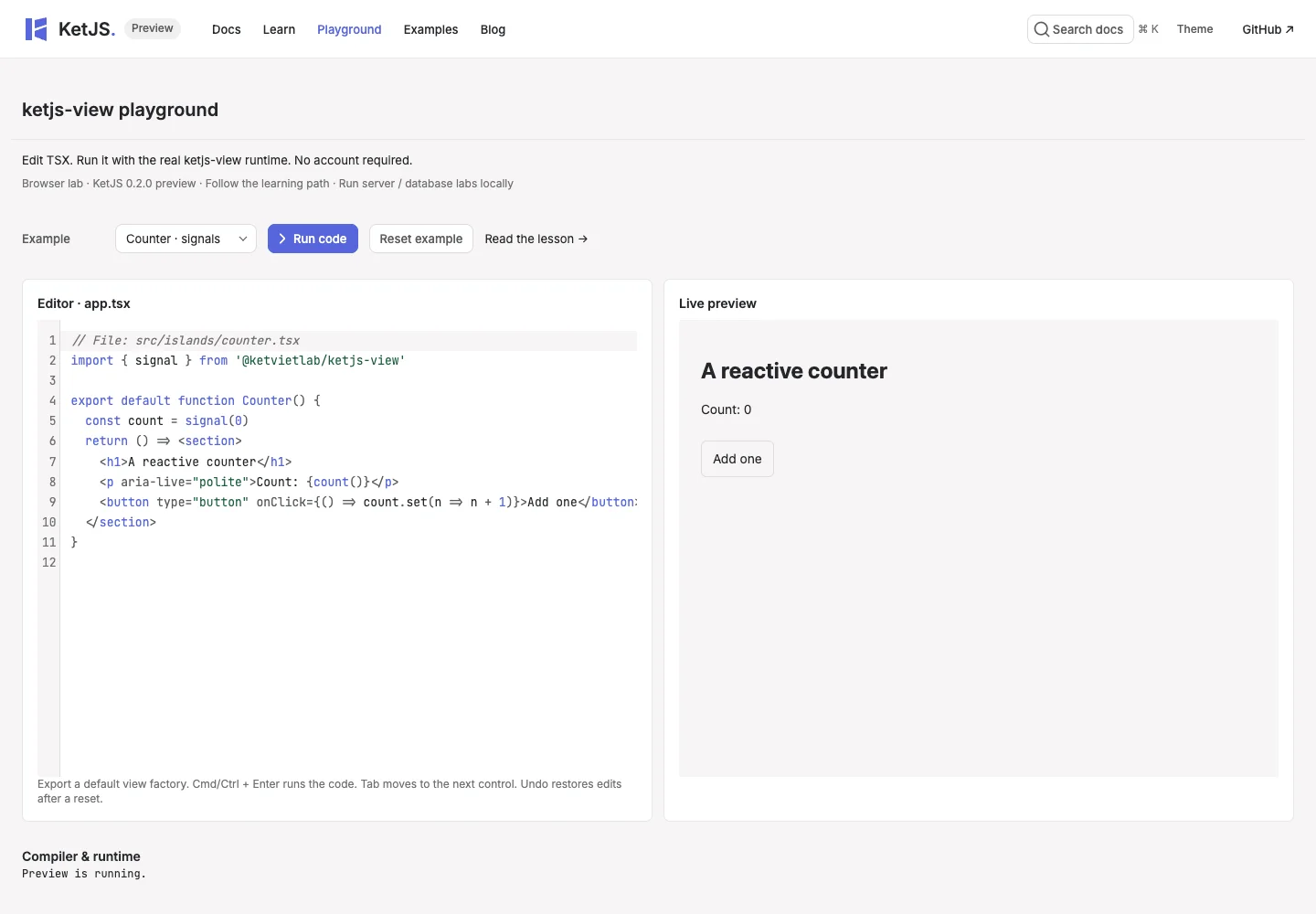Click the Reset example button

click(421, 239)
